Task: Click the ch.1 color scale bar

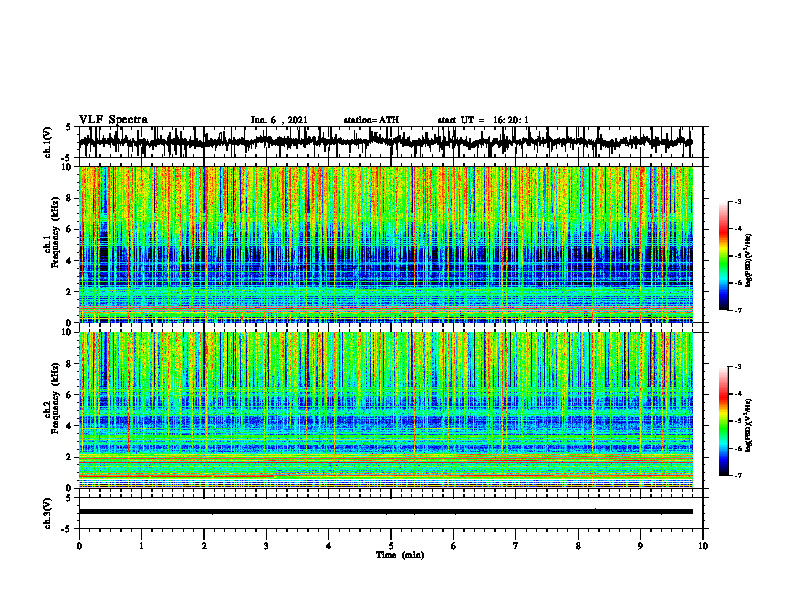Action: (724, 256)
